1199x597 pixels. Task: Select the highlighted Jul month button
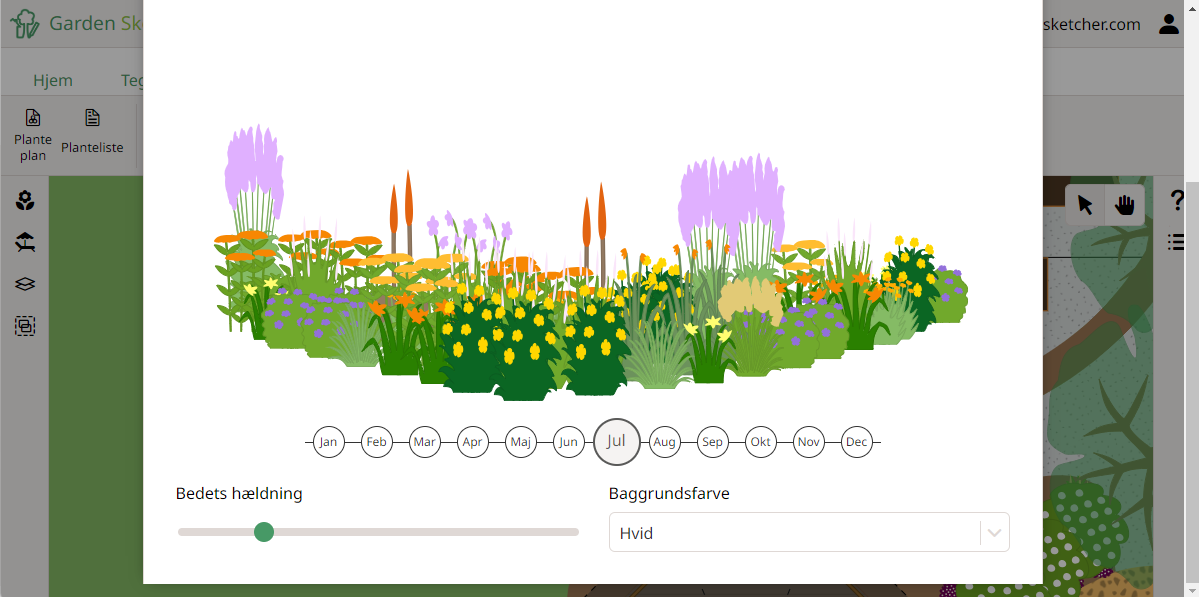(x=616, y=441)
